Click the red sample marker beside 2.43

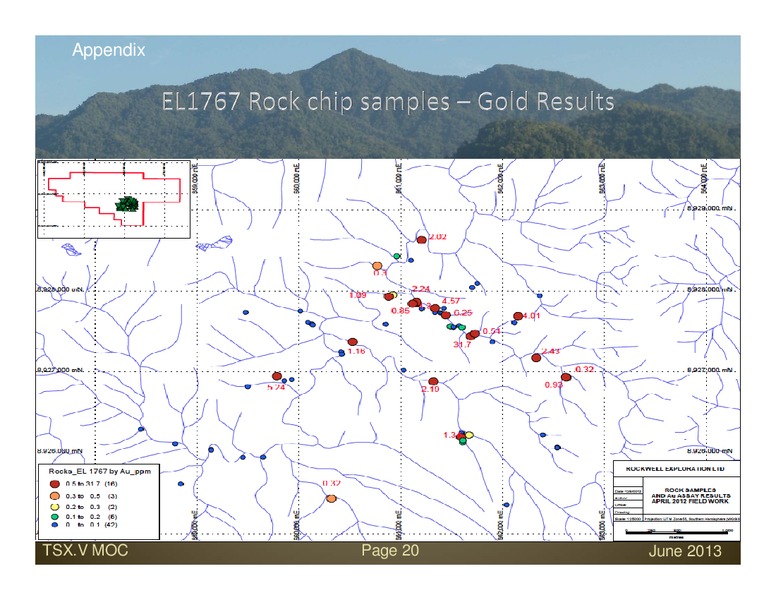(x=536, y=358)
